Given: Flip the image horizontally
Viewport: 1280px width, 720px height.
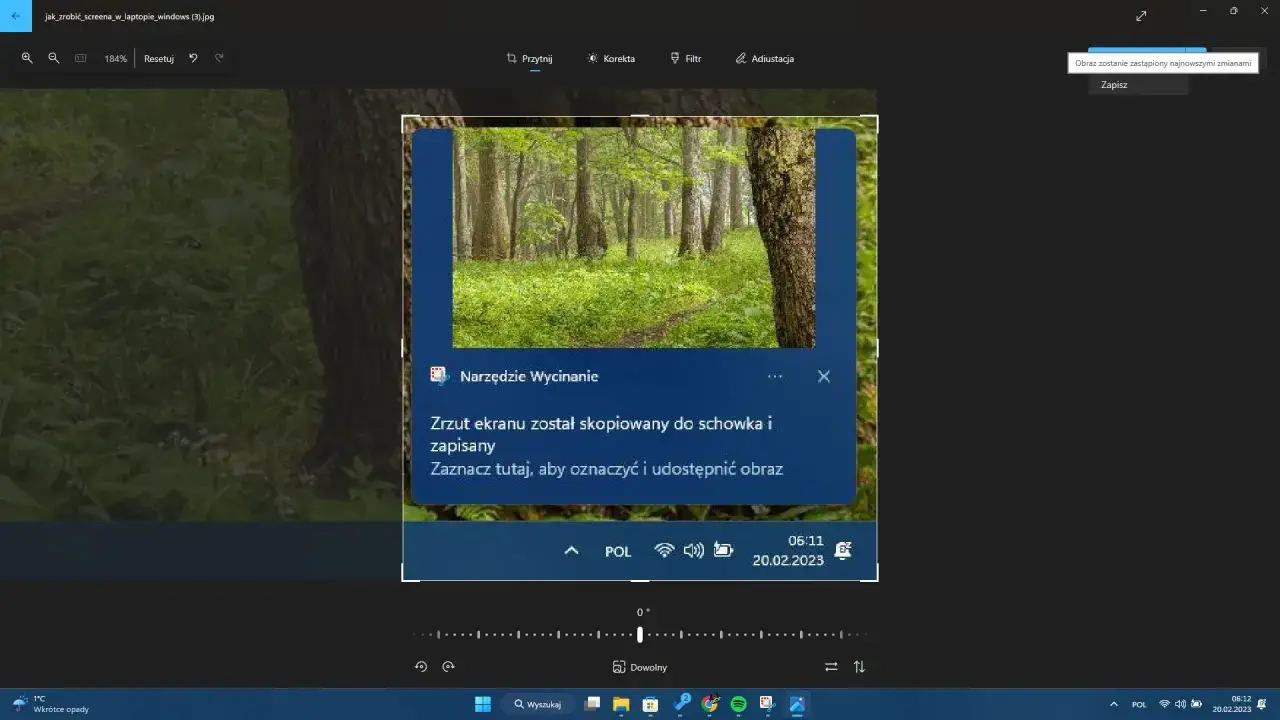Looking at the screenshot, I should [831, 666].
